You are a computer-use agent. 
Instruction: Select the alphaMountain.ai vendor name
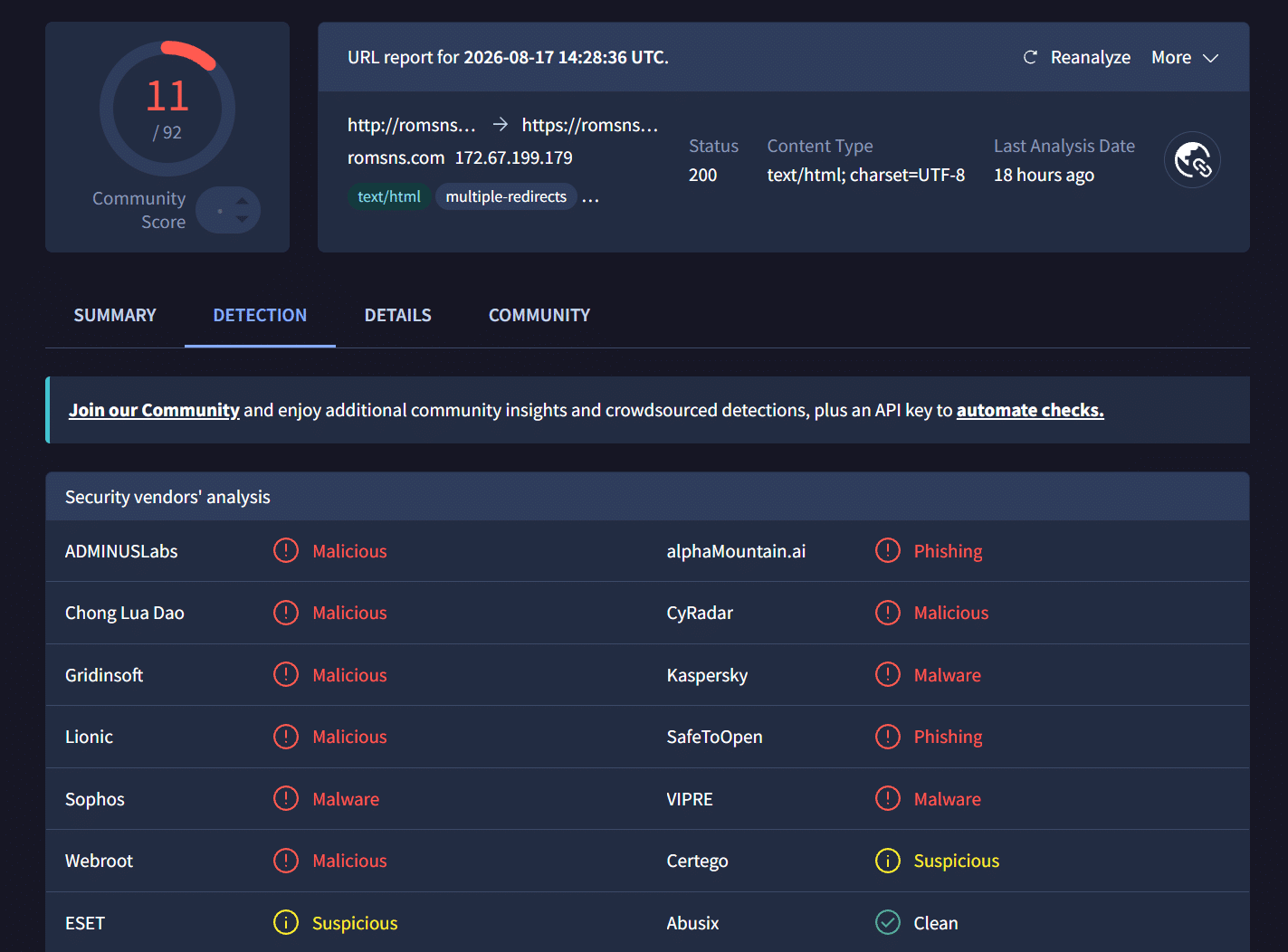[736, 551]
